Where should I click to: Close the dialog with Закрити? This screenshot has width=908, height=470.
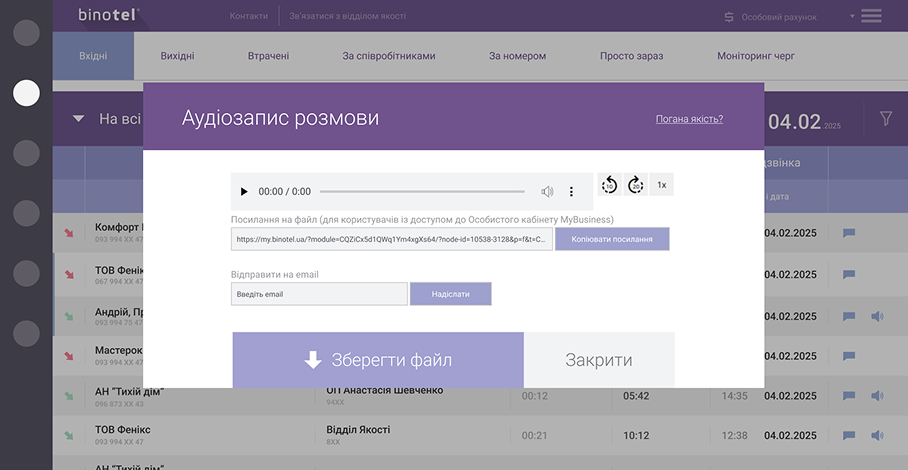(598, 360)
